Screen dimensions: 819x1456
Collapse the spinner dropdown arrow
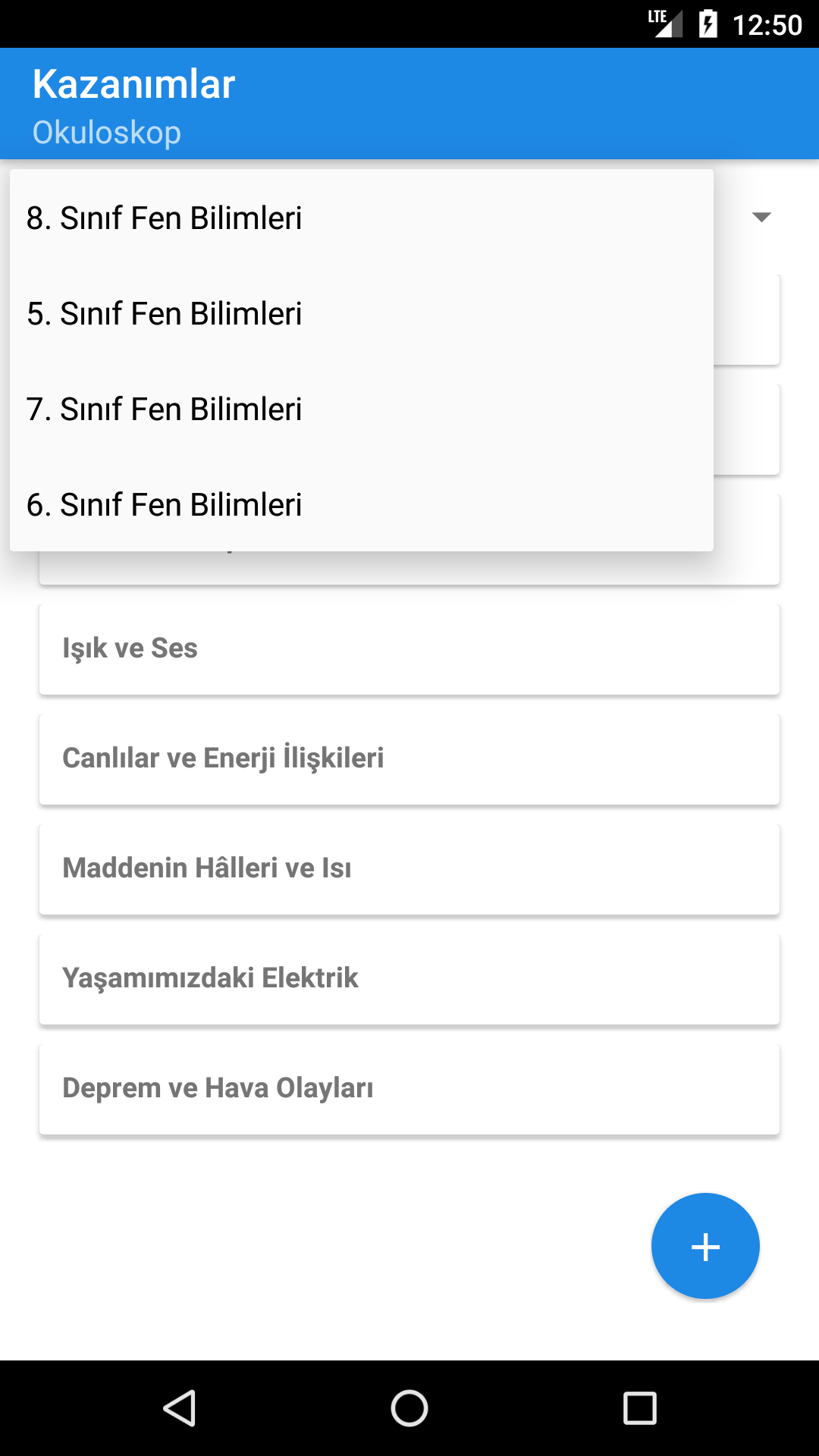pos(761,217)
